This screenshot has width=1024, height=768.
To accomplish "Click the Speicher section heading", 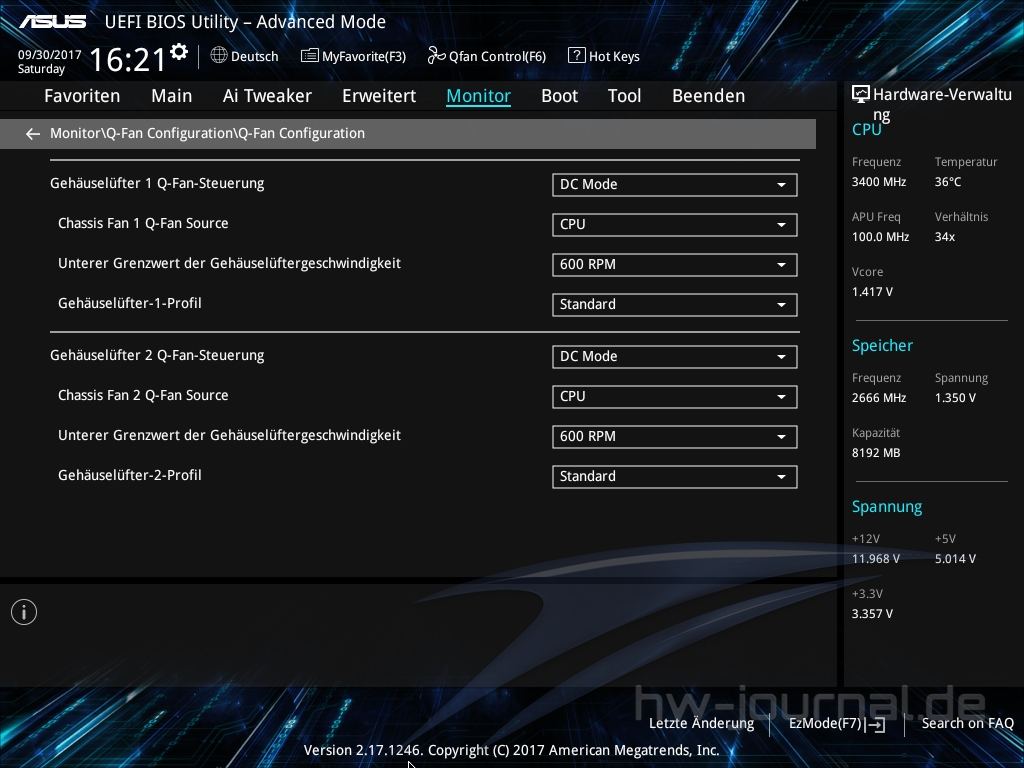I will point(882,345).
